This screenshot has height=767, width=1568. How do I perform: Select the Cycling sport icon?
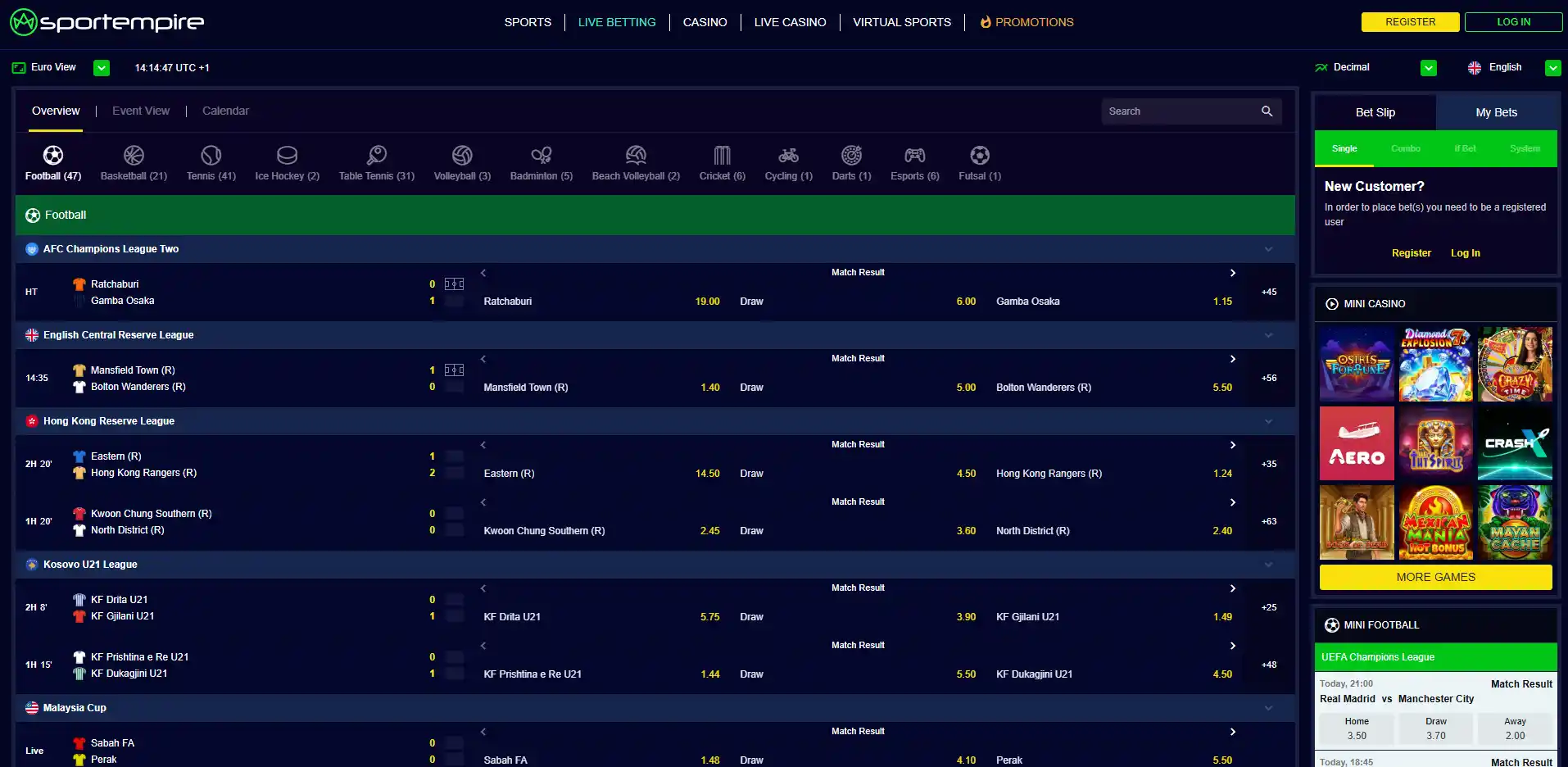[788, 155]
